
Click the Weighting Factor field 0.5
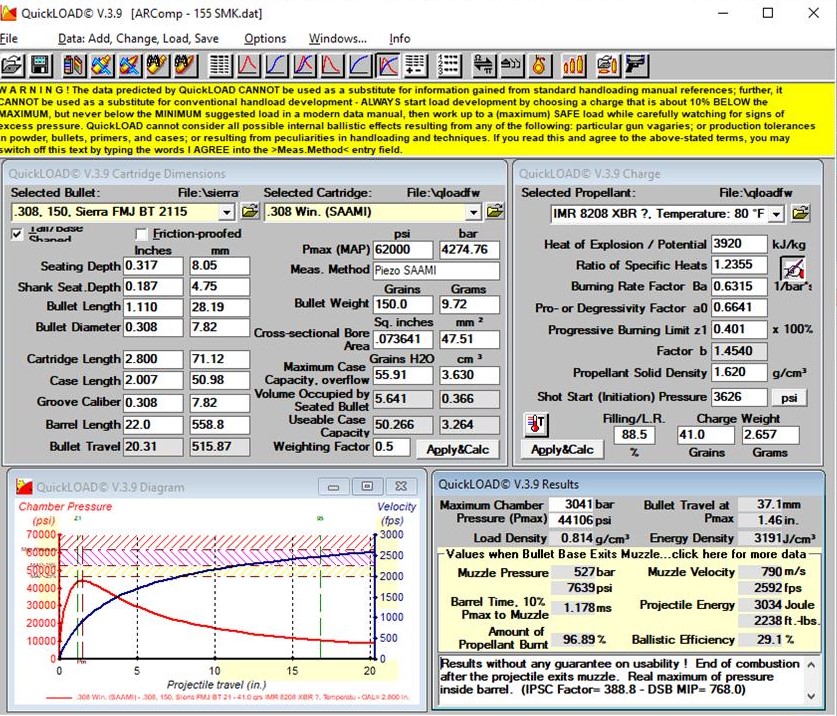point(391,446)
